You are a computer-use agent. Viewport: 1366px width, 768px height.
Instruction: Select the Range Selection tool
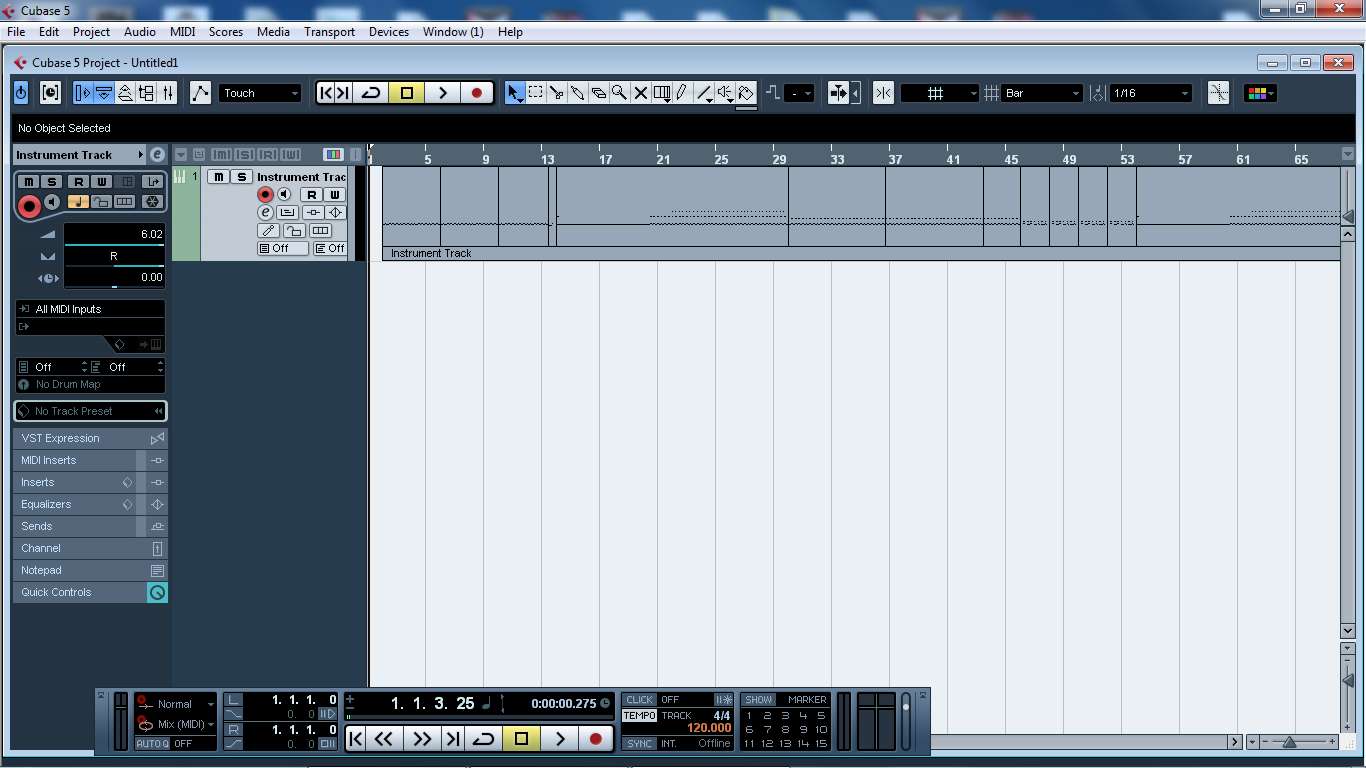click(x=536, y=93)
